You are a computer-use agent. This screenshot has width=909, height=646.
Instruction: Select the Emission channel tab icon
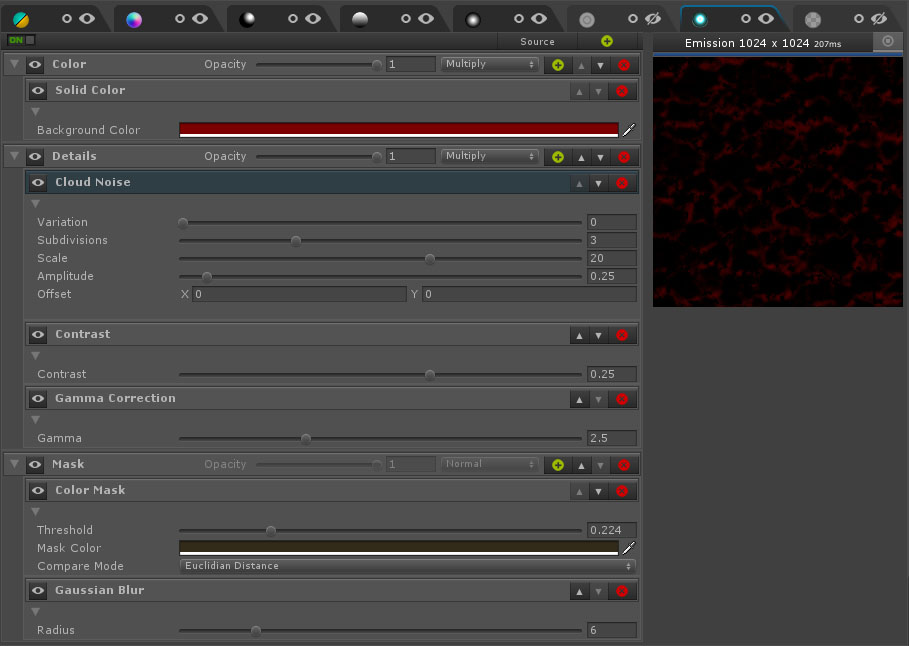pyautogui.click(x=700, y=19)
